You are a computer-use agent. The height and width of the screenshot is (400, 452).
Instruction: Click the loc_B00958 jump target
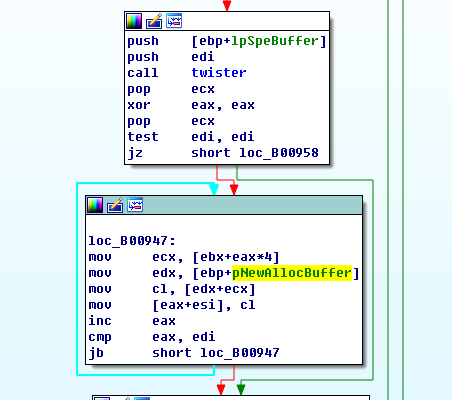pyautogui.click(x=279, y=153)
